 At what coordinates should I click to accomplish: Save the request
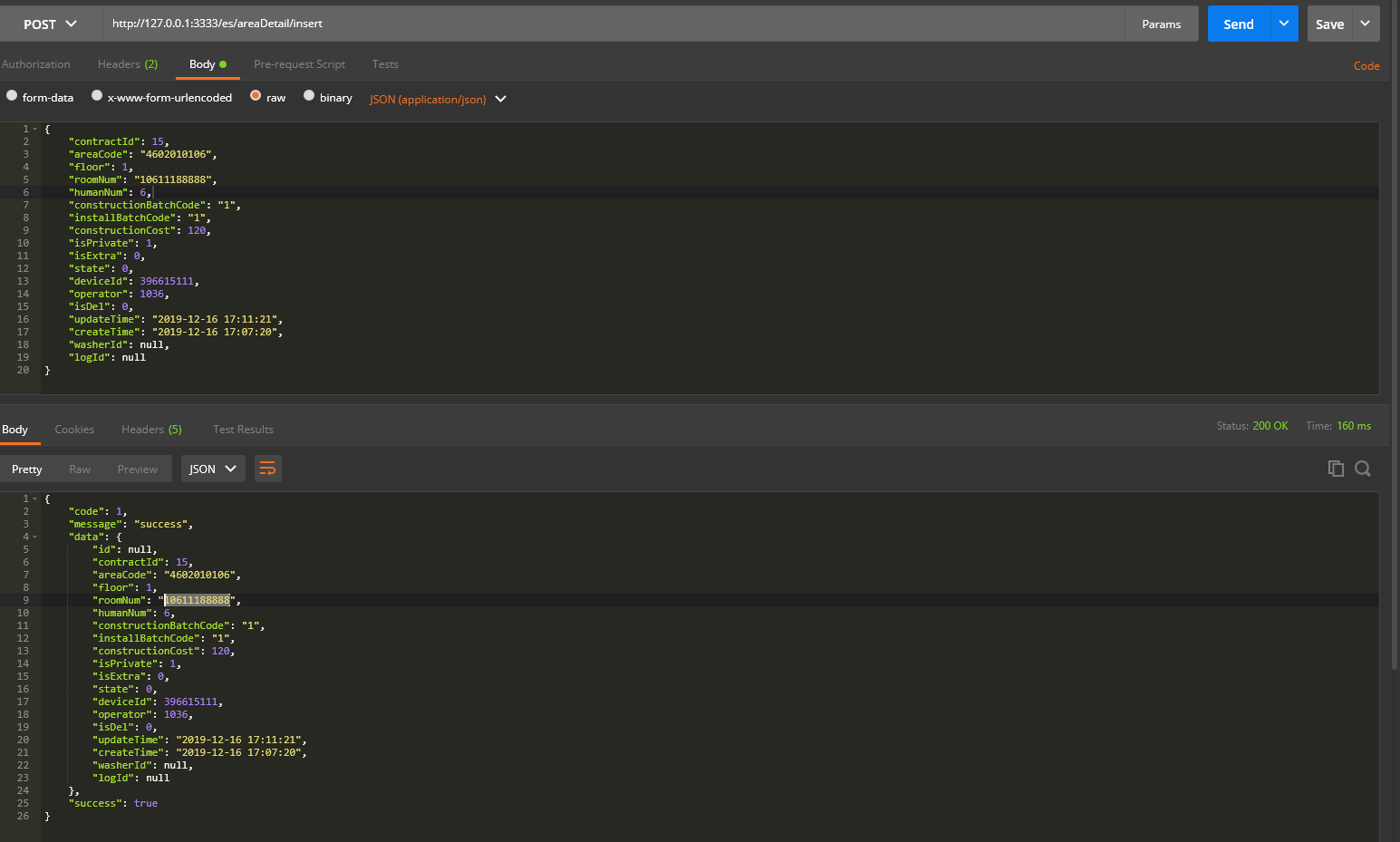pyautogui.click(x=1329, y=24)
